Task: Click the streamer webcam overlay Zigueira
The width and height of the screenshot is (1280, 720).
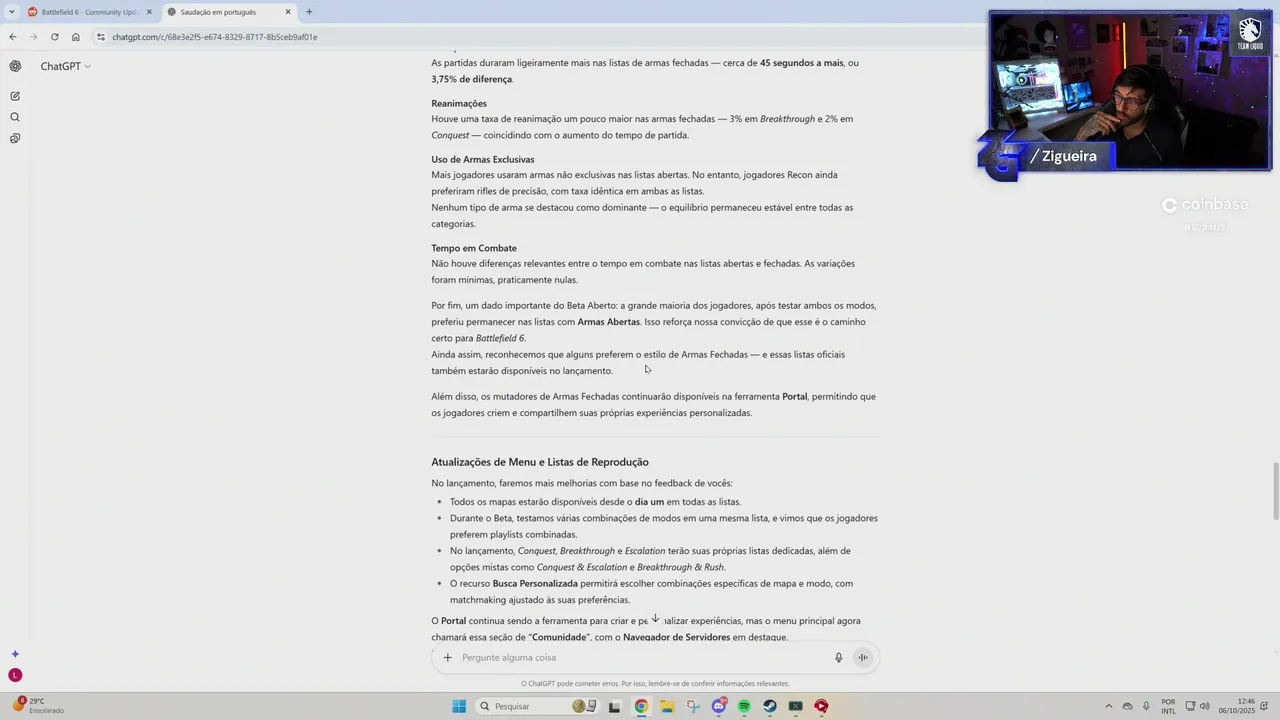Action: pyautogui.click(x=1130, y=91)
